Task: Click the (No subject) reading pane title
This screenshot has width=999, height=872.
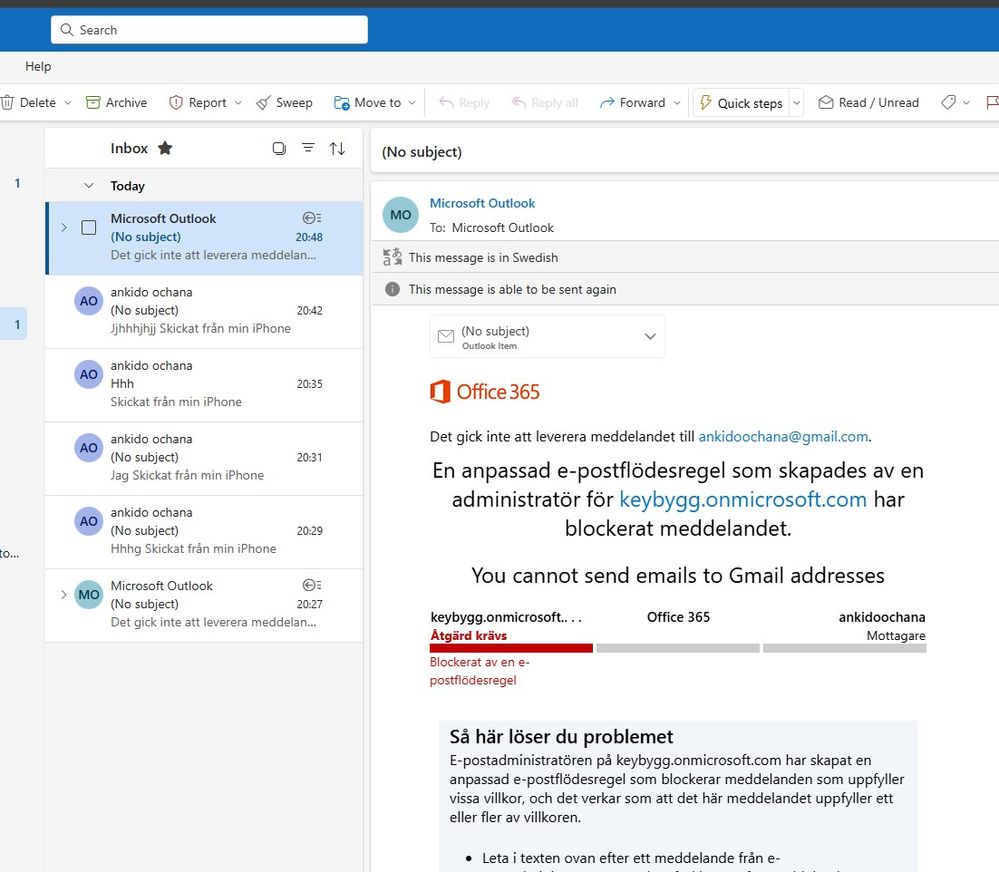Action: 422,152
